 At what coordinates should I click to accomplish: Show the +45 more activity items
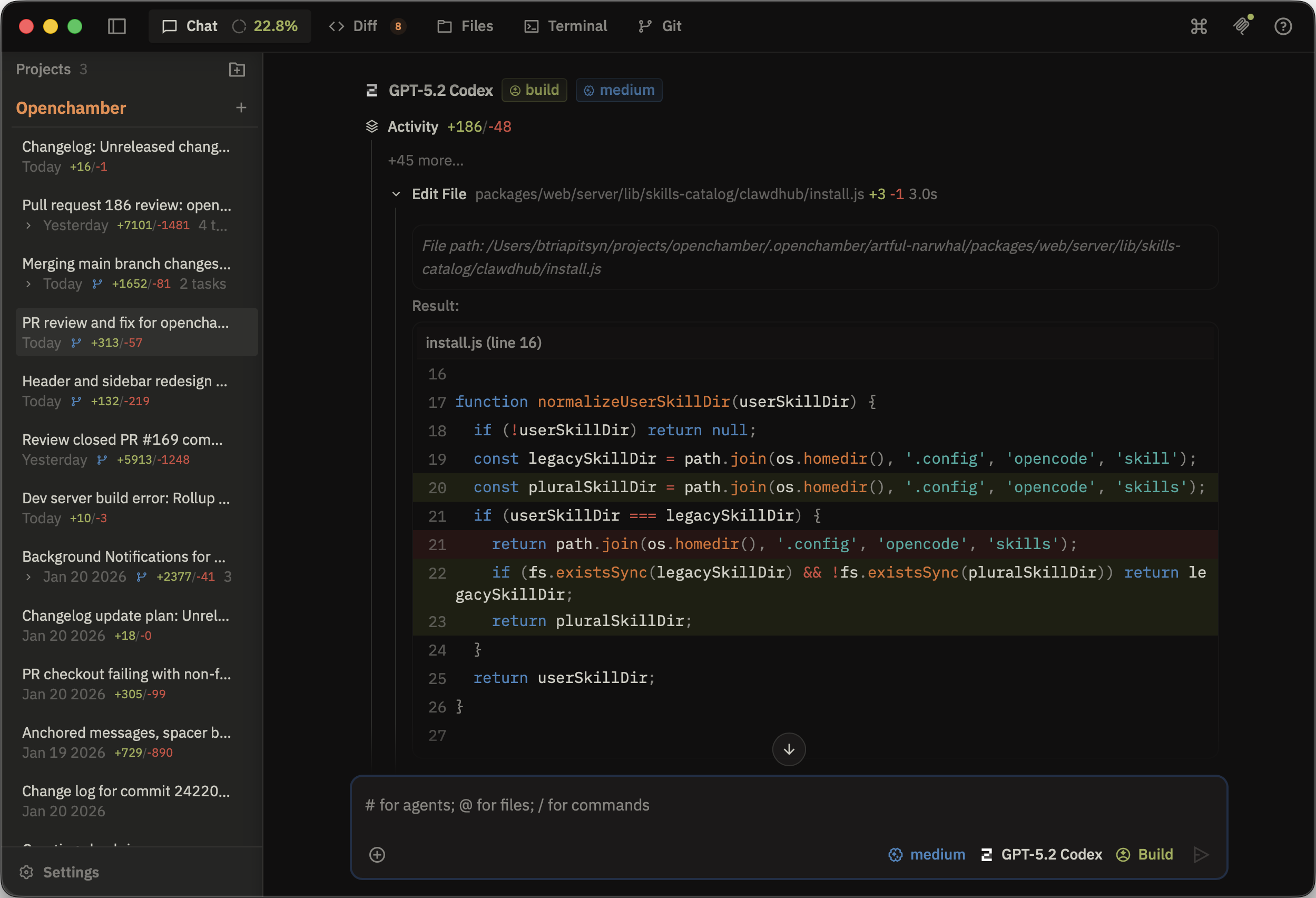point(426,160)
